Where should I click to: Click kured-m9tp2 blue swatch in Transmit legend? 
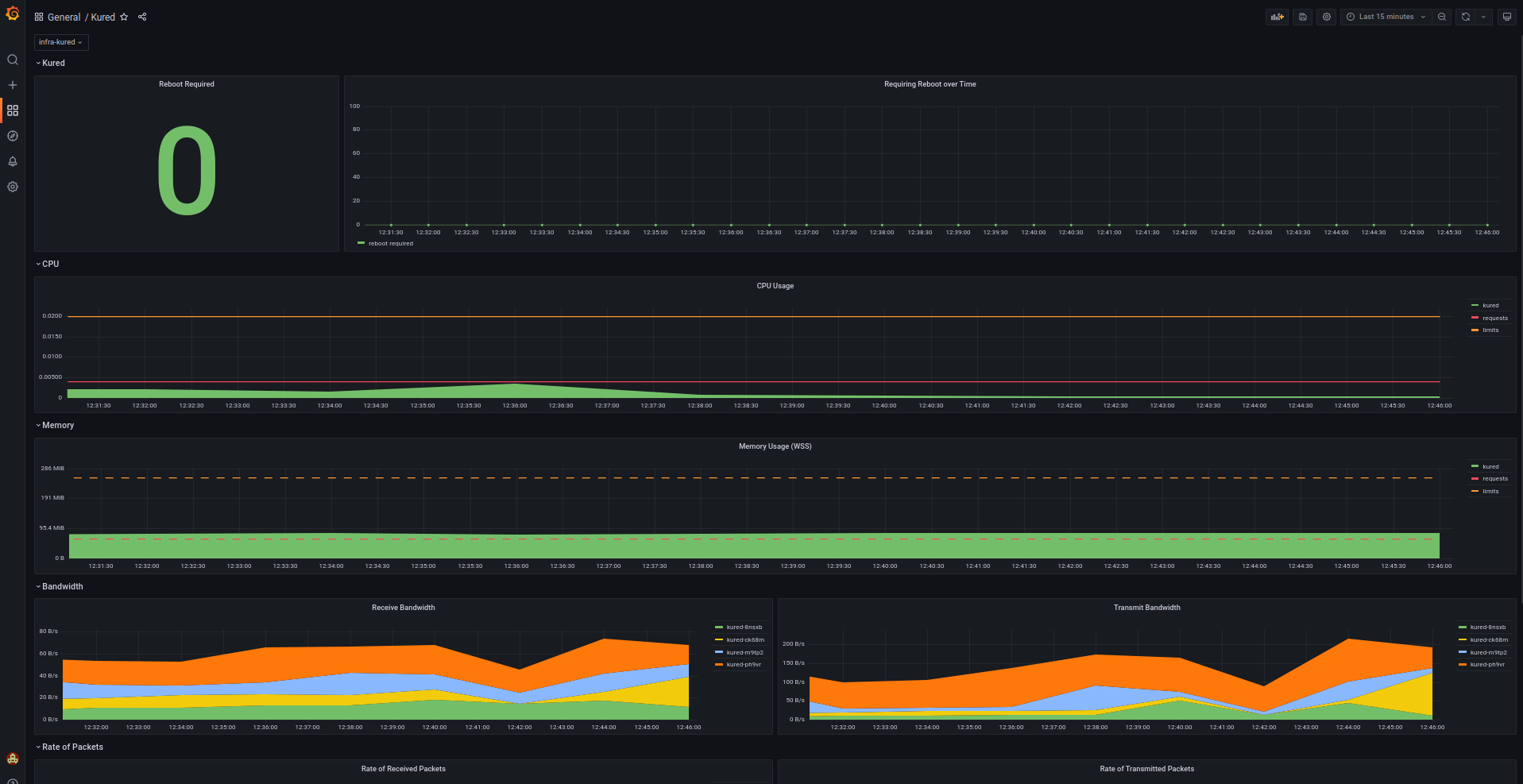click(1462, 653)
